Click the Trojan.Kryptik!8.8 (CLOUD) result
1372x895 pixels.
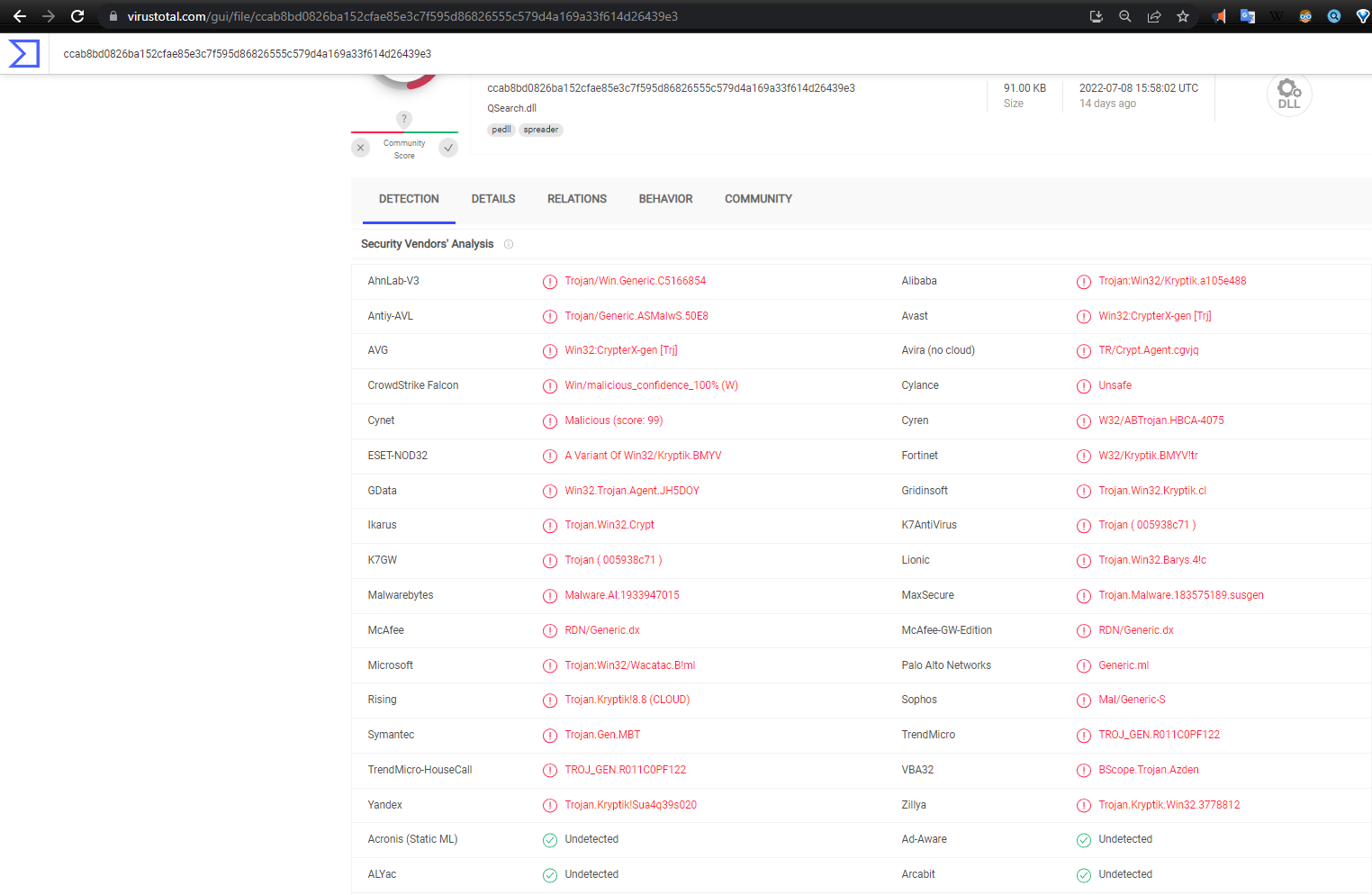point(627,700)
